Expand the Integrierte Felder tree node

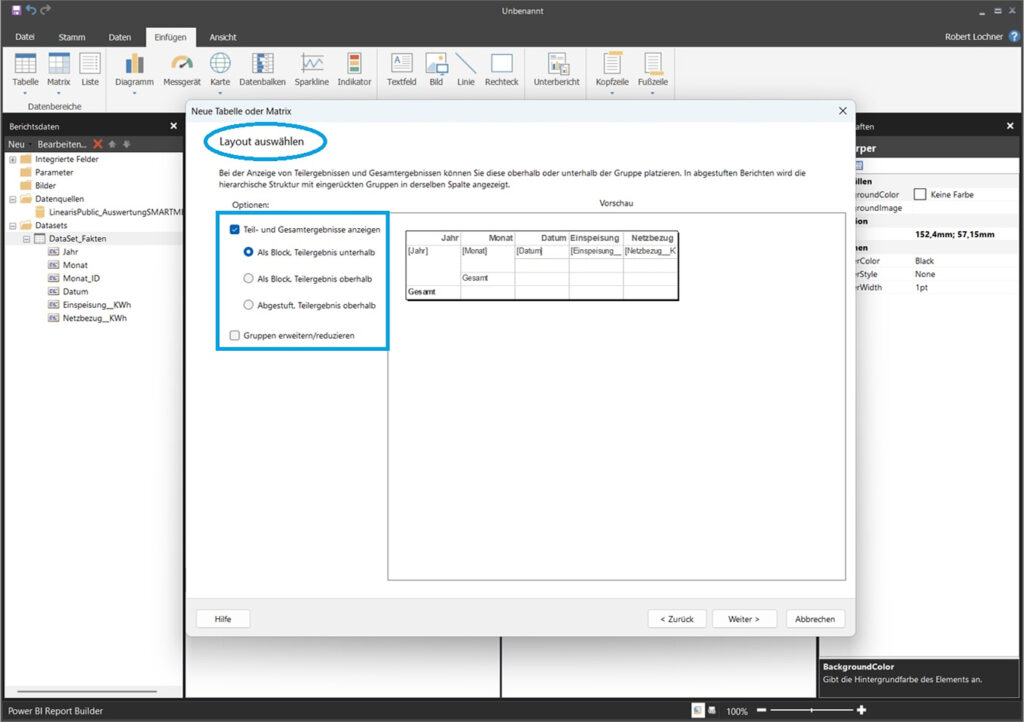tap(13, 159)
